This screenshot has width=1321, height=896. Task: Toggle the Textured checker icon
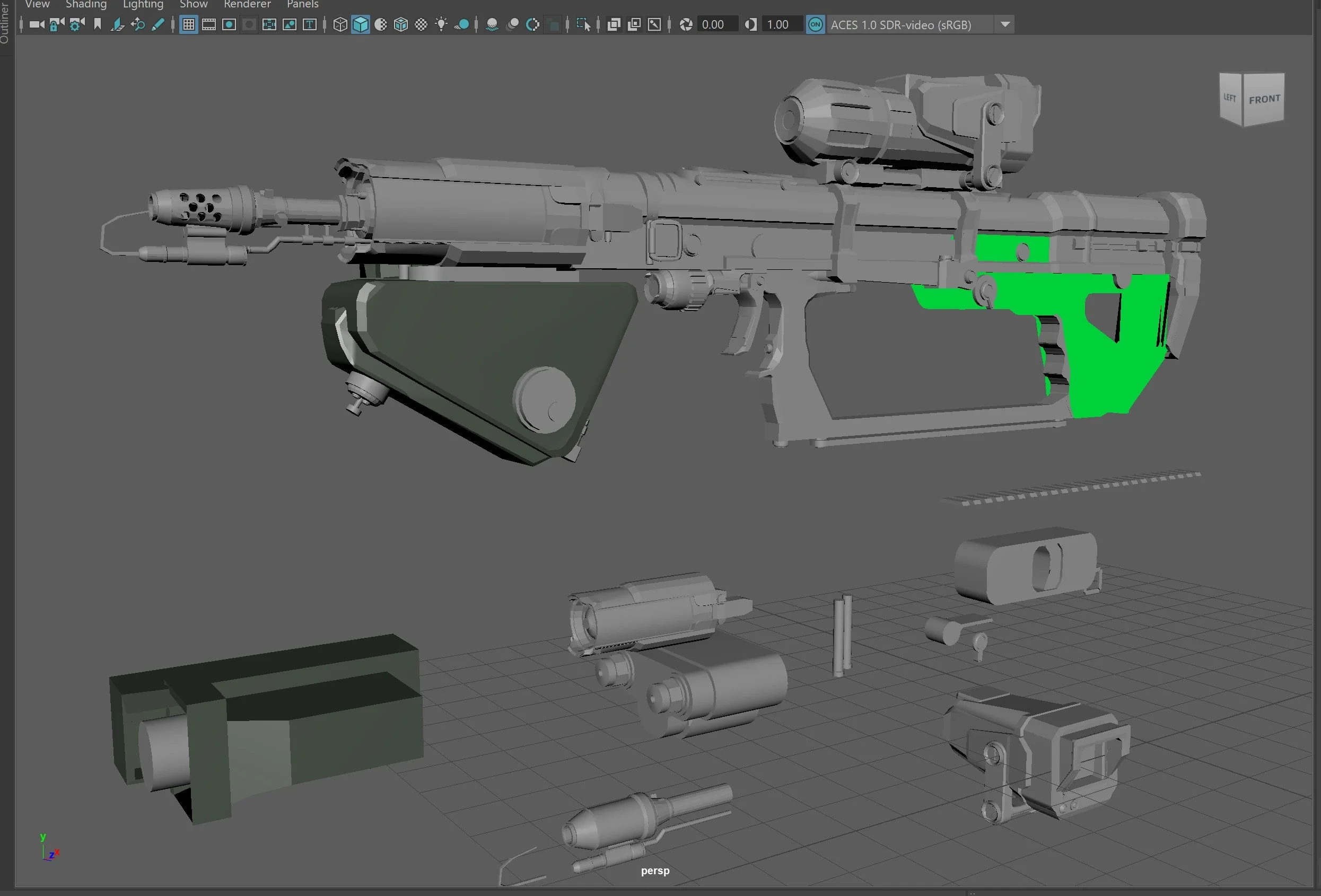coord(421,24)
